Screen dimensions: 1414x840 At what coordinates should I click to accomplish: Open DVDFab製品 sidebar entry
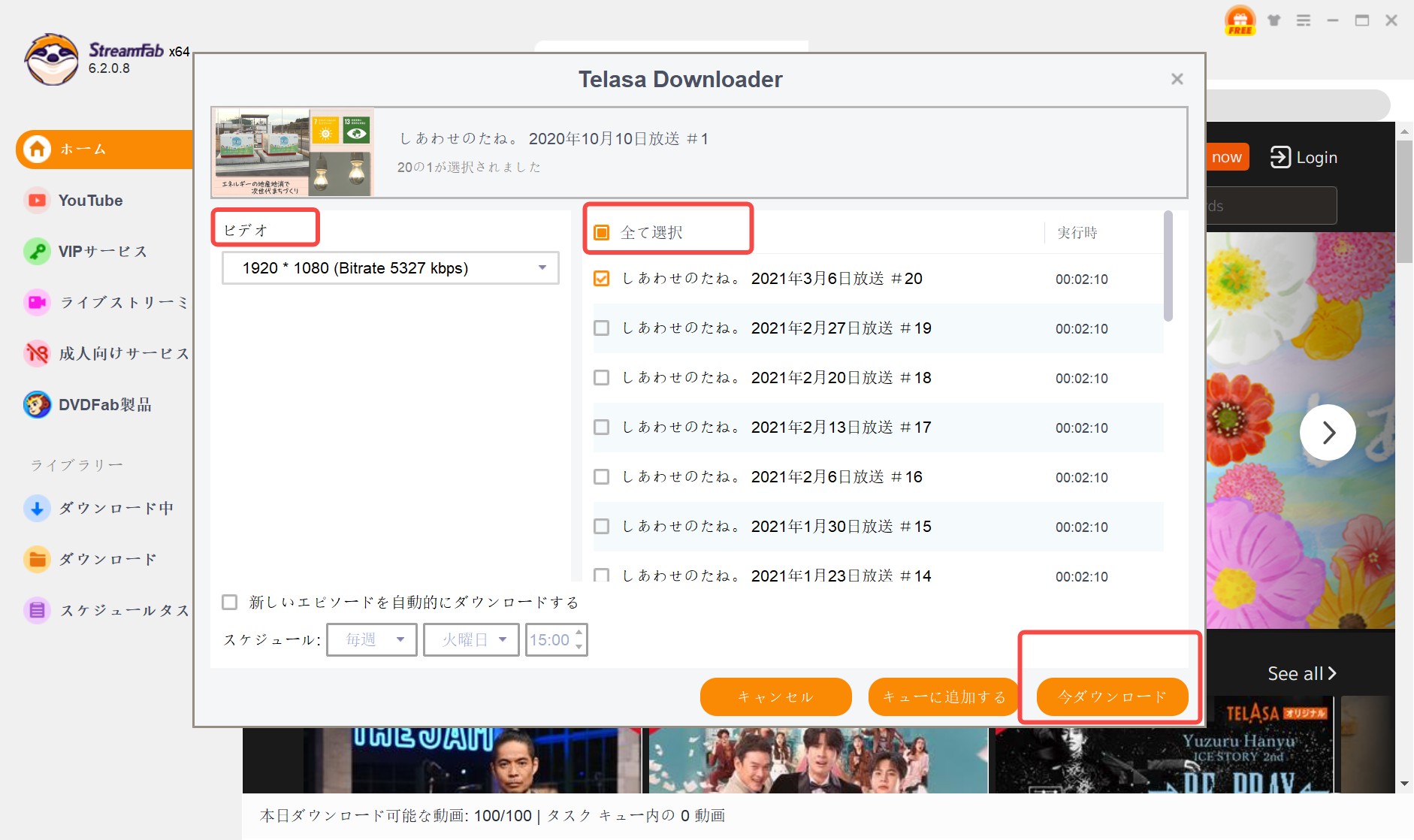pos(105,405)
